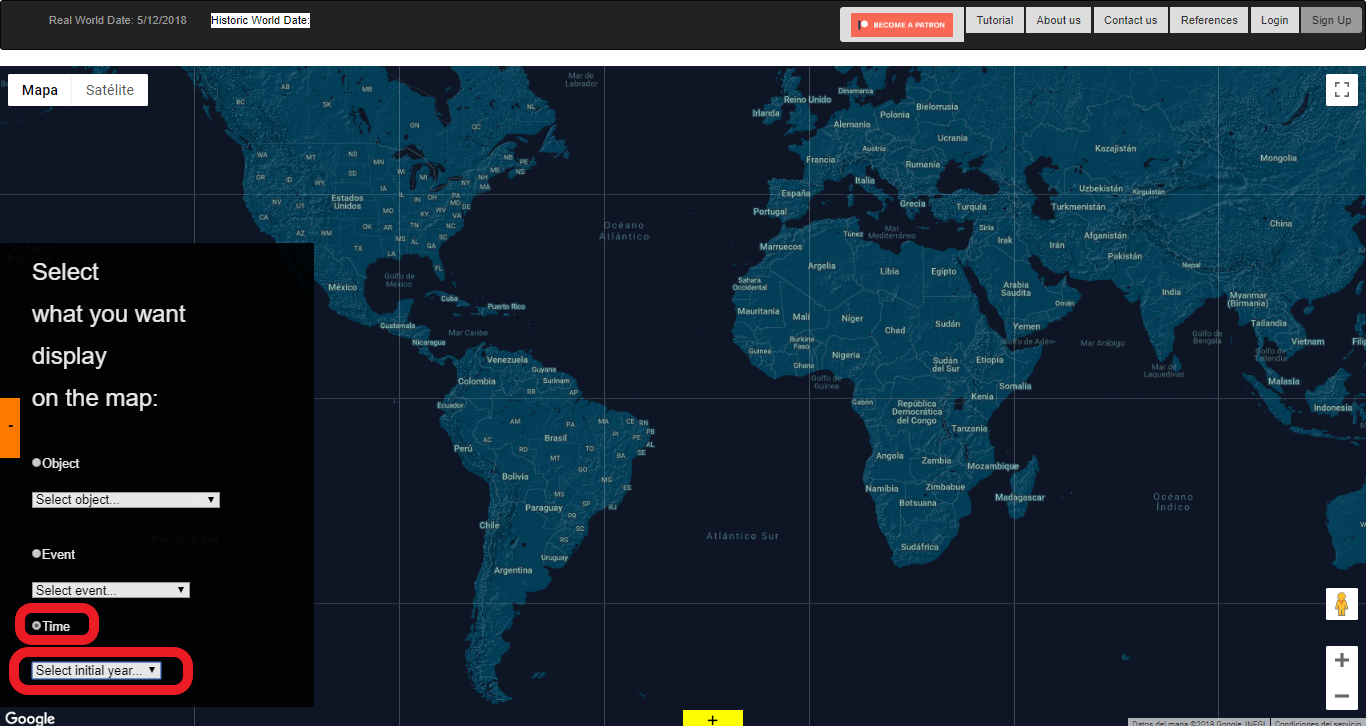Screen dimensions: 1366x726
Task: Click the Océano Índico map label
Action: pyautogui.click(x=1173, y=502)
